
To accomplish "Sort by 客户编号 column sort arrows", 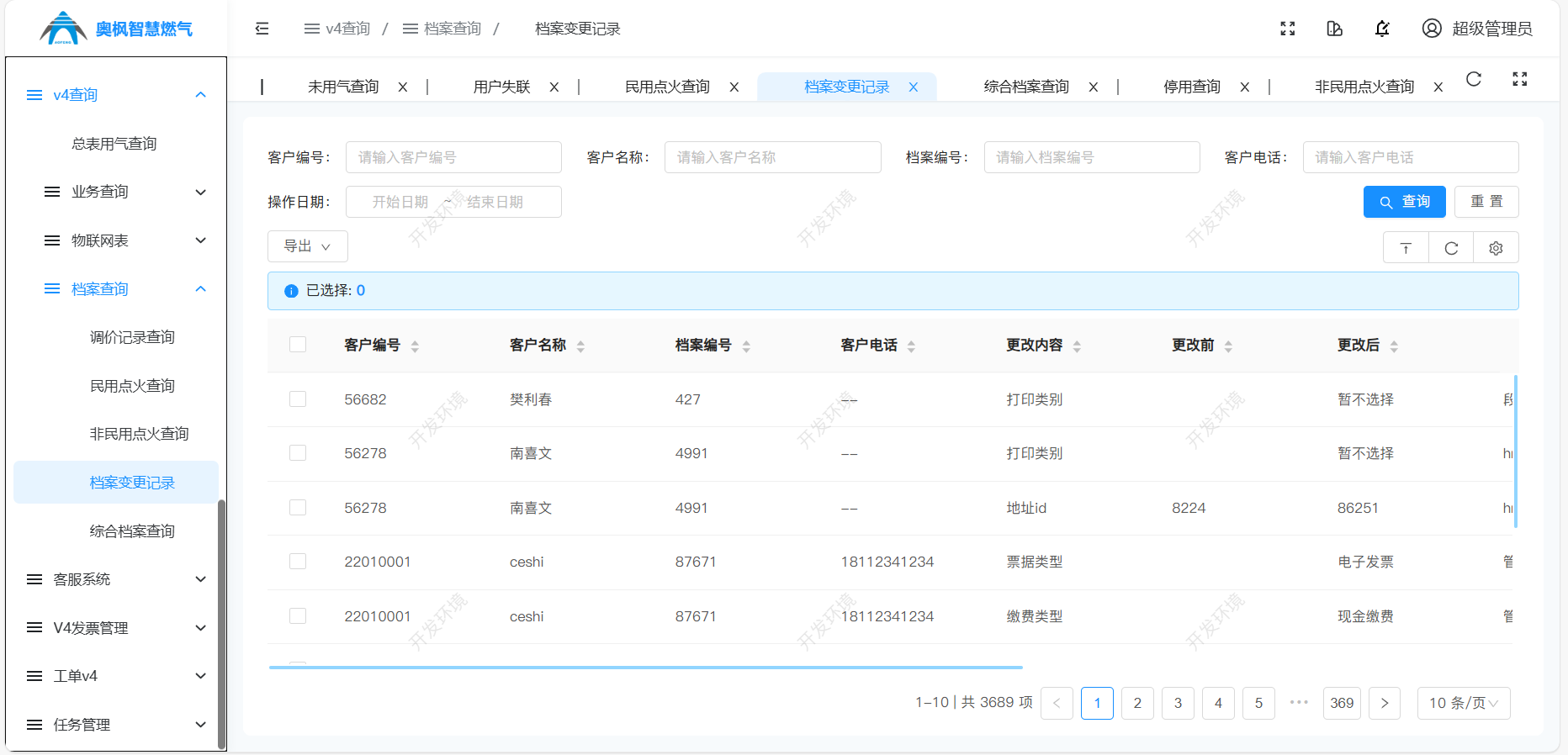I will pos(415,346).
